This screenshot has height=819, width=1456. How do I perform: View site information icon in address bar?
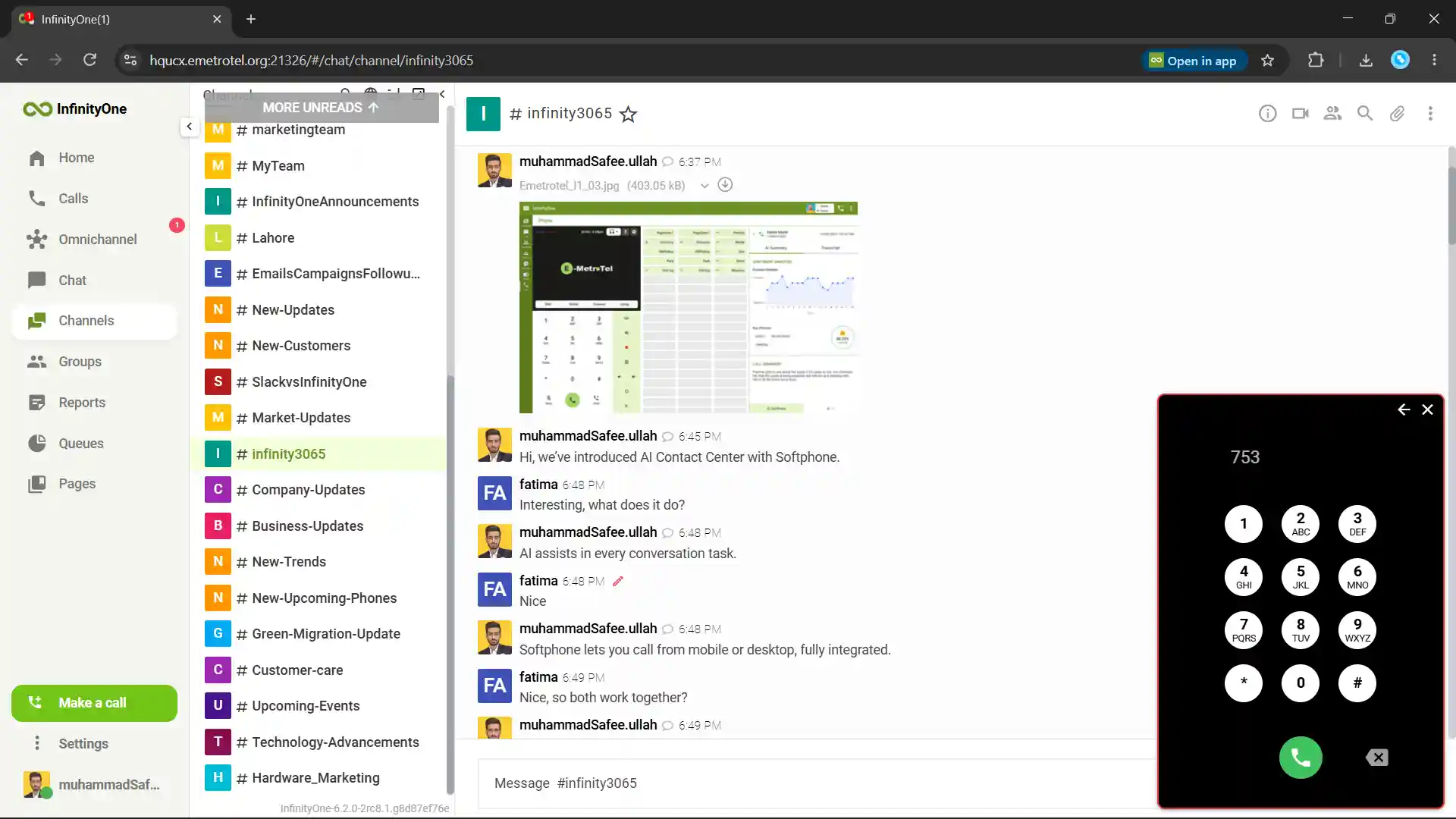click(x=130, y=60)
